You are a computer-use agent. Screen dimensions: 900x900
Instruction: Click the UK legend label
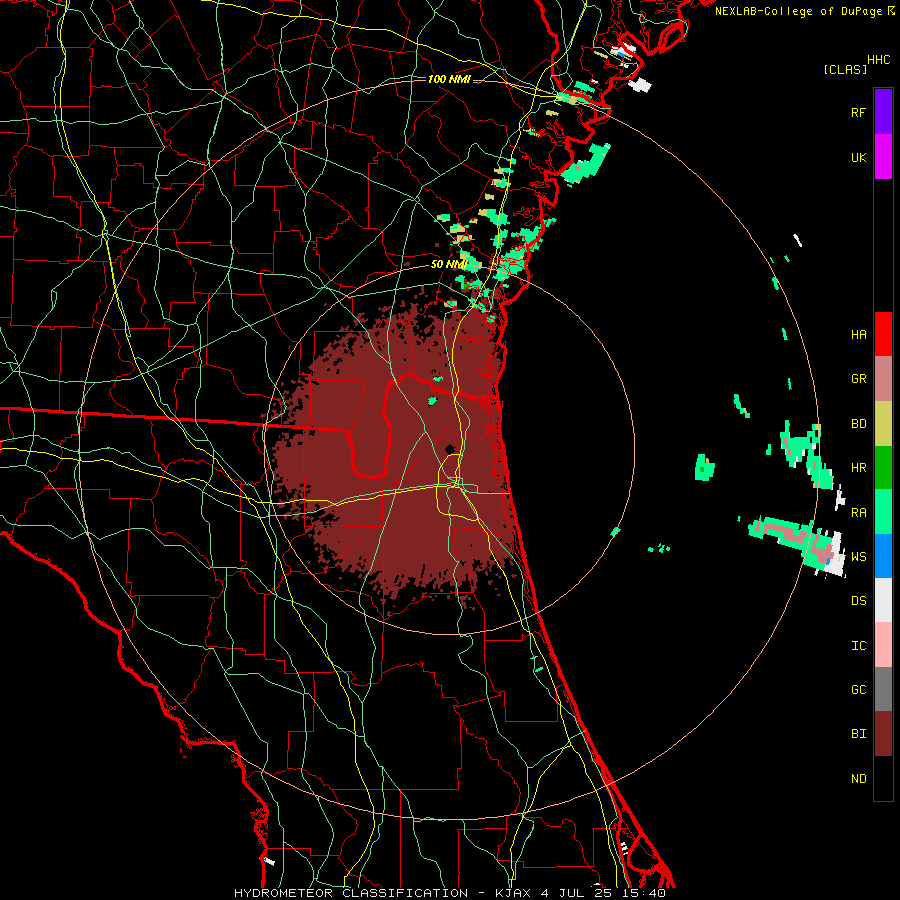(858, 157)
